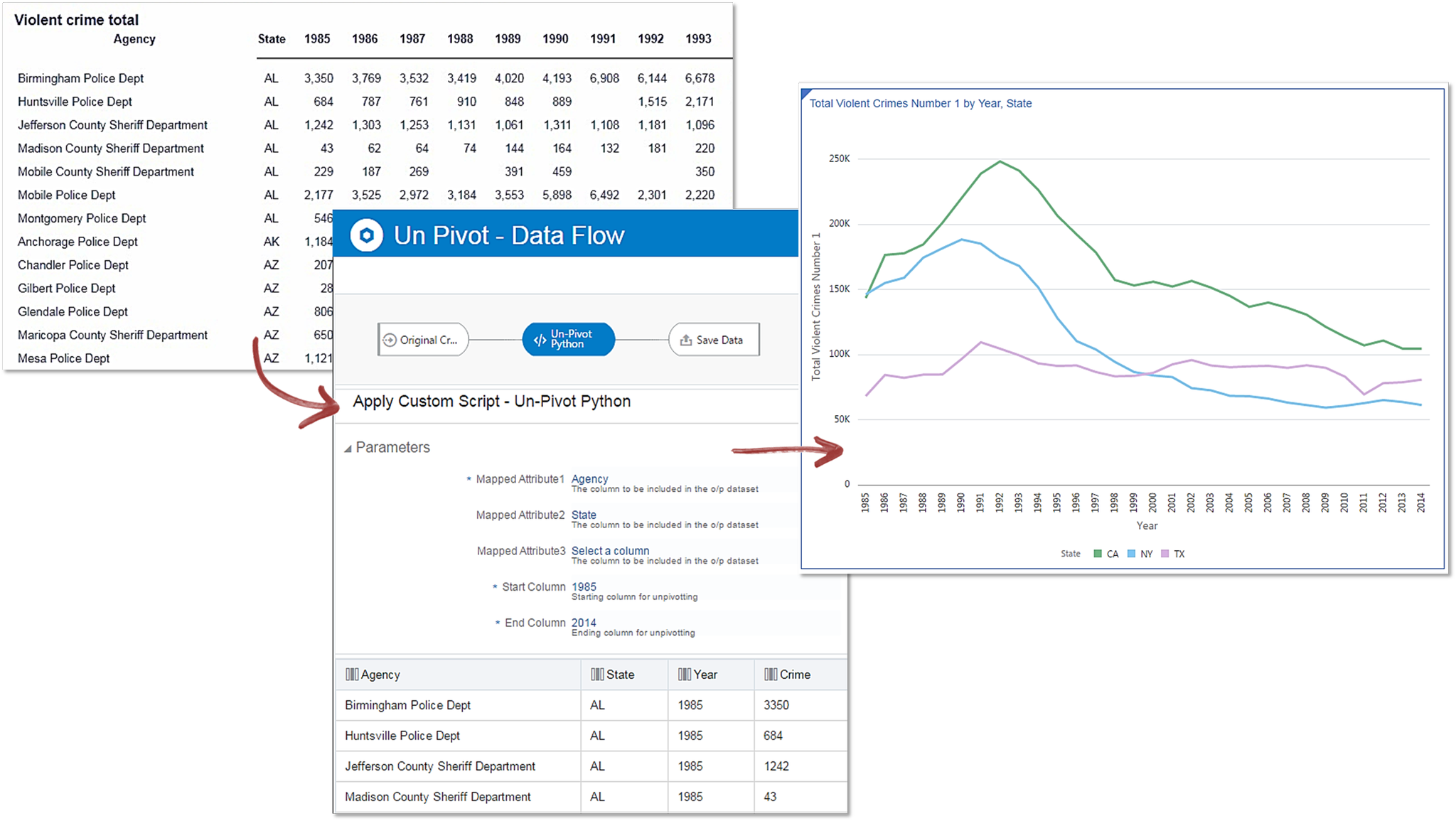Open the Start Column selector showing 1985
This screenshot has height=821, width=1456.
(x=584, y=586)
